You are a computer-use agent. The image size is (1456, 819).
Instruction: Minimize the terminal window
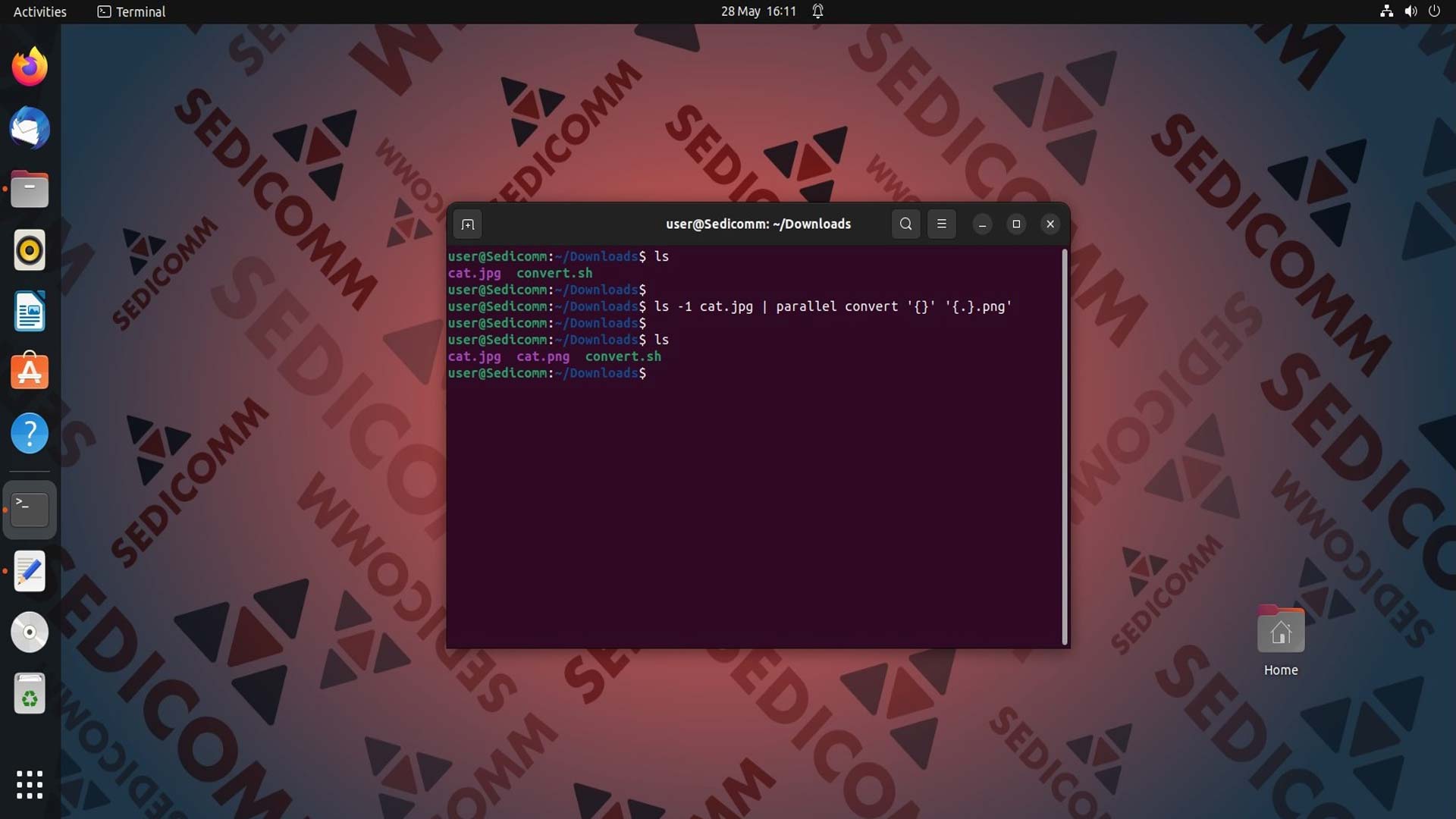coord(982,224)
